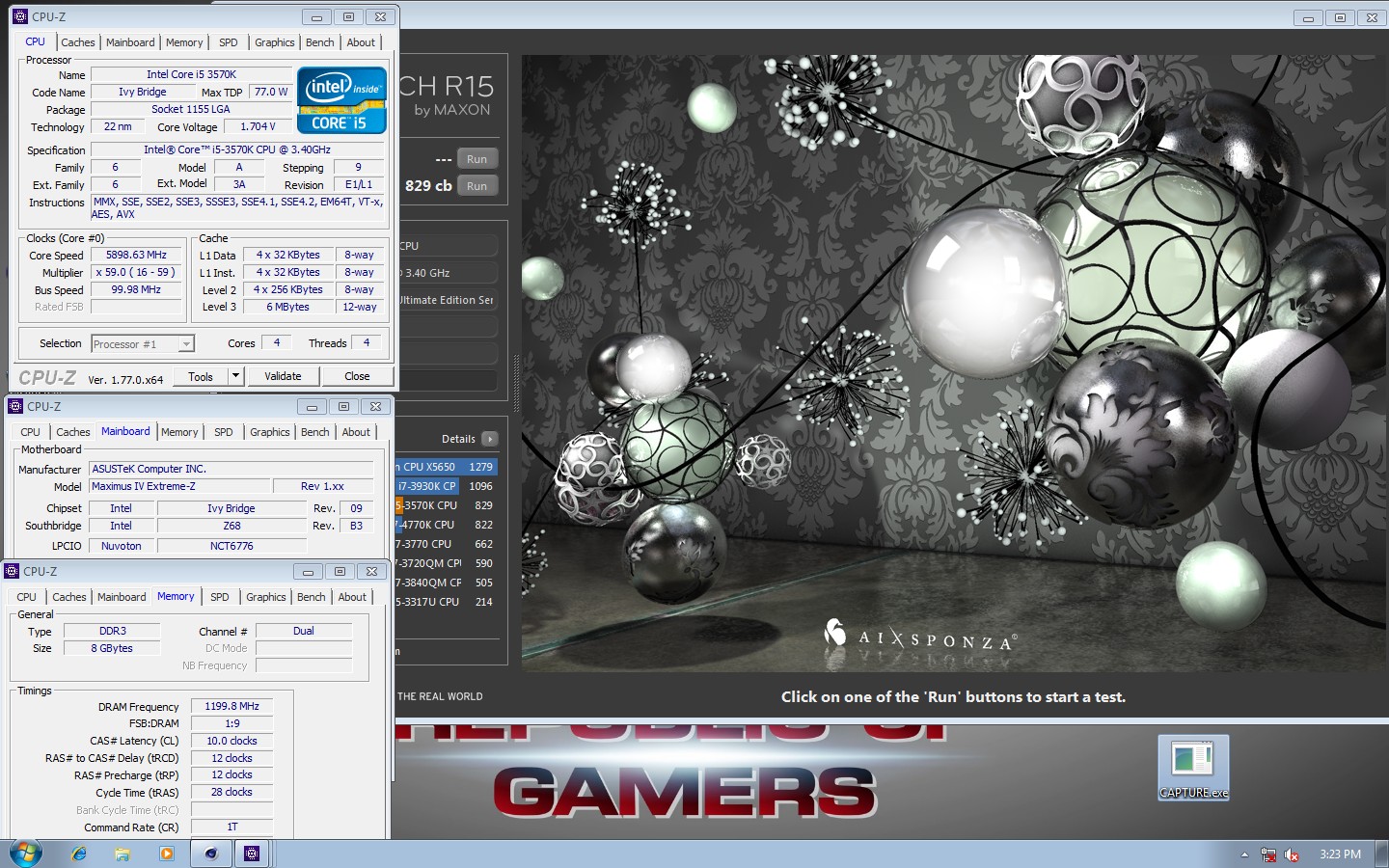Open Windows Explorer folder on taskbar
Image resolution: width=1389 pixels, height=868 pixels.
[x=123, y=854]
